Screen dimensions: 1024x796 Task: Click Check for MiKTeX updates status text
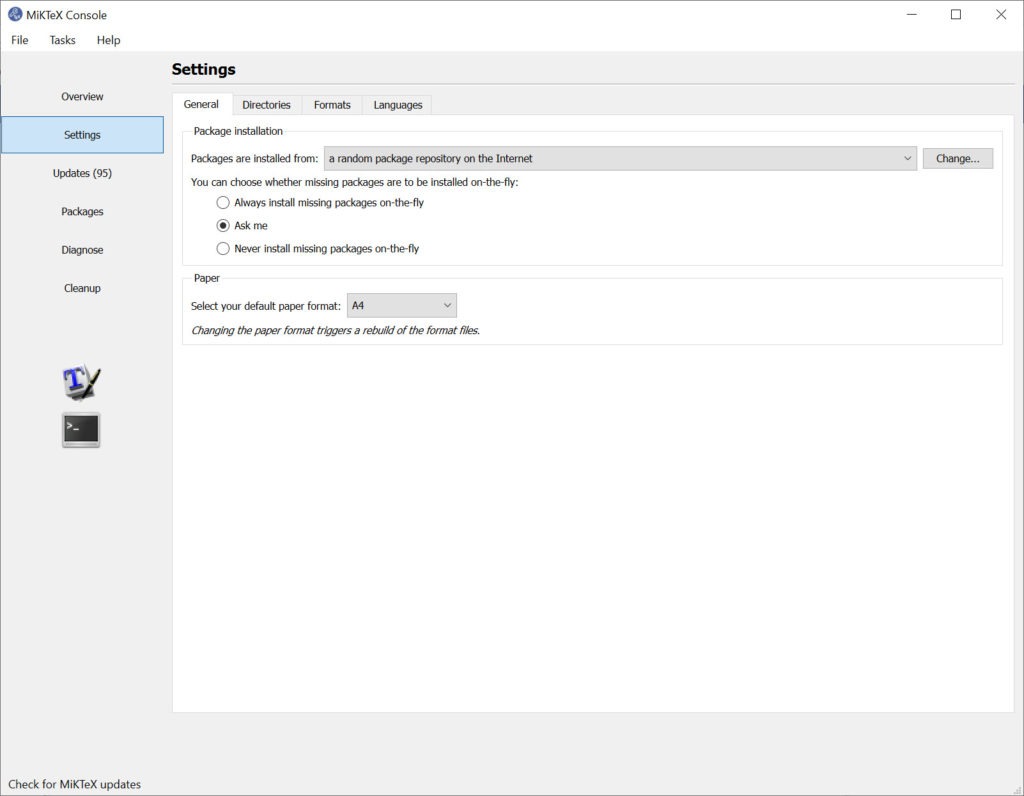74,784
